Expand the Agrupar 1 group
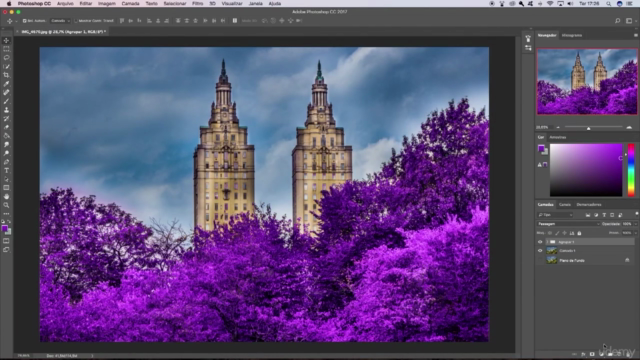Image resolution: width=640 pixels, height=360 pixels. click(547, 242)
